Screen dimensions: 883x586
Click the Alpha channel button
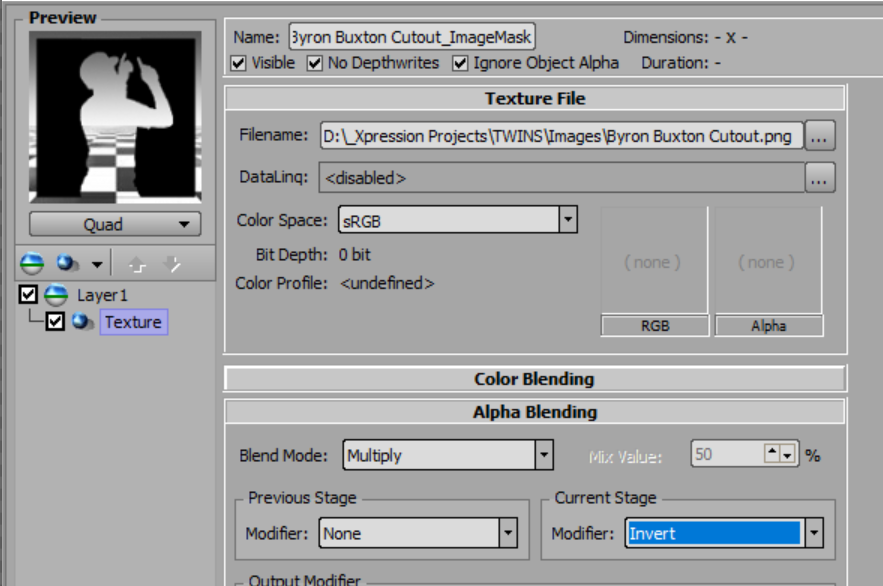coord(769,326)
